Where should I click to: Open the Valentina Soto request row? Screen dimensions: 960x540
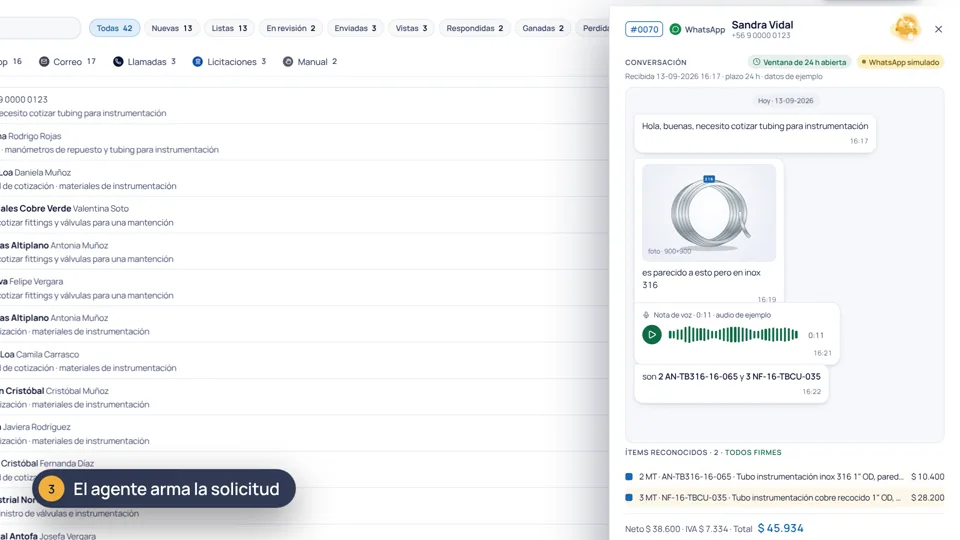304,216
